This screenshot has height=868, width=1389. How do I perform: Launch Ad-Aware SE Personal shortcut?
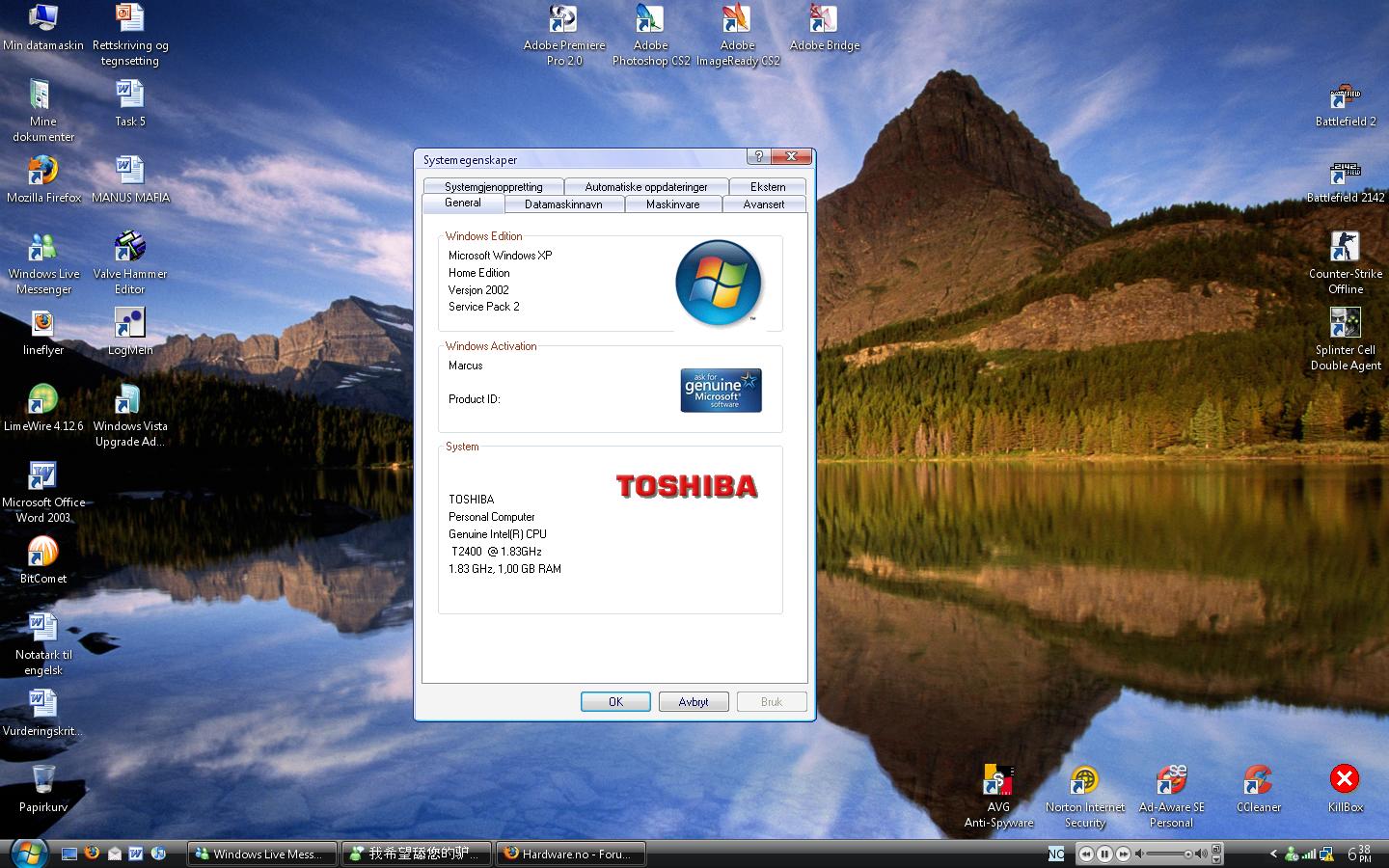[1171, 797]
